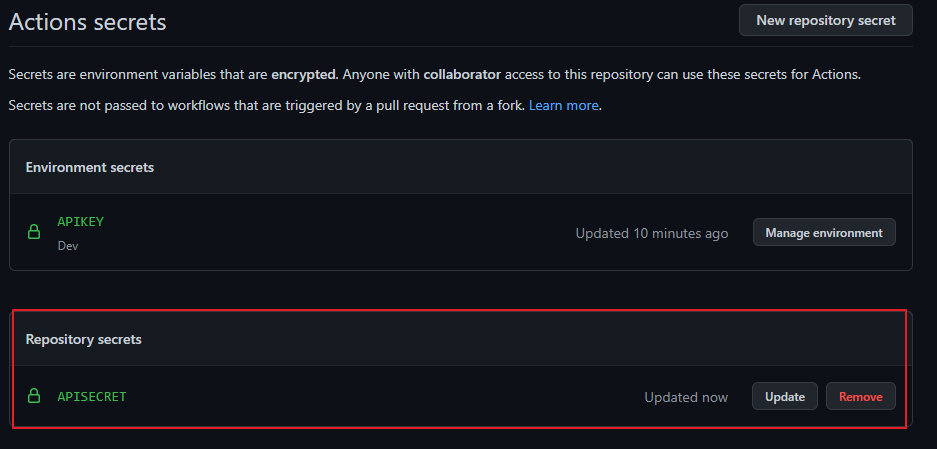Viewport: 937px width, 449px height.
Task: Click the phrase 'Secrets are environment variables'
Action: [128, 74]
